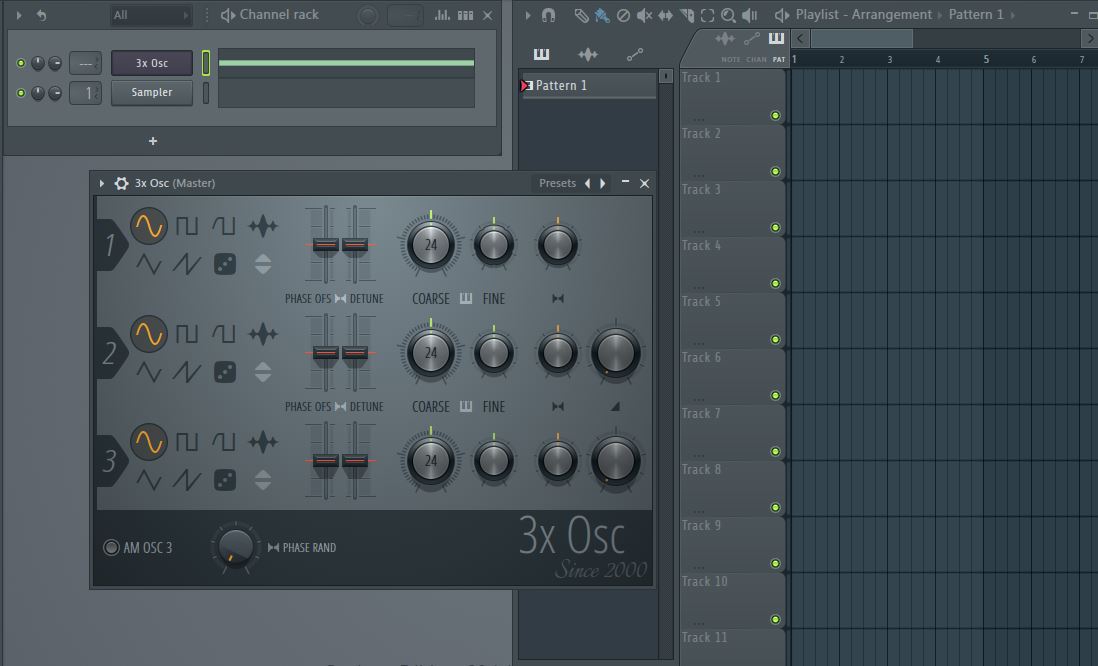Image resolution: width=1098 pixels, height=666 pixels.
Task: Select Pattern 1 in the picker
Action: coord(588,85)
